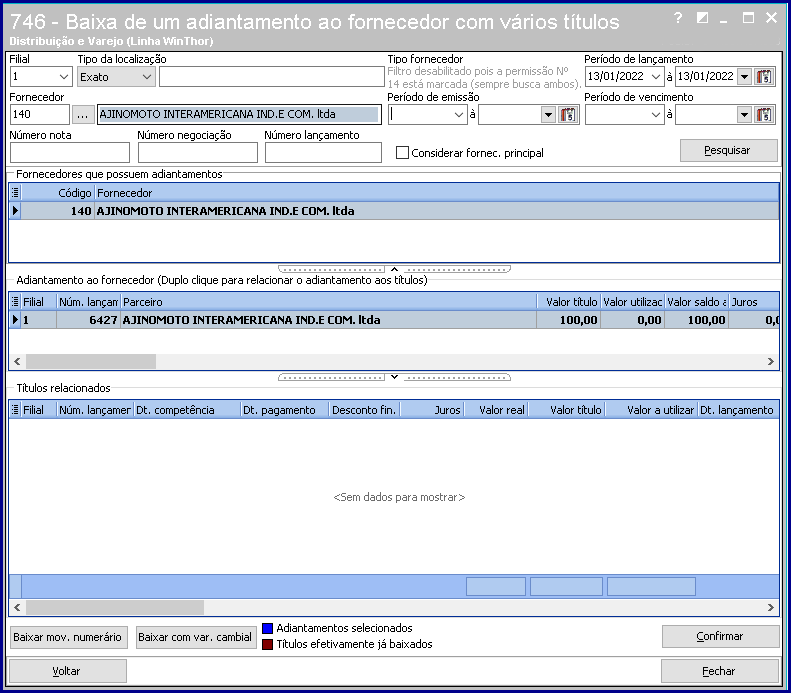This screenshot has height=693, width=791.
Task: Open the Período de lançamento end date dropdown
Action: tap(745, 77)
